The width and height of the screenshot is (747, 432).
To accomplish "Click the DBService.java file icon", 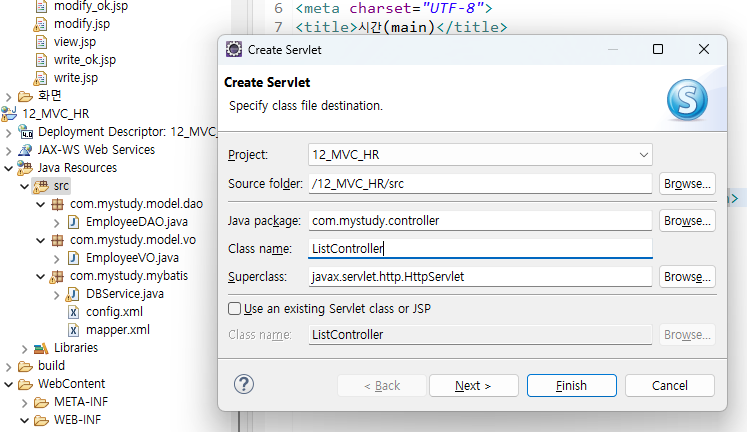I will 73,294.
